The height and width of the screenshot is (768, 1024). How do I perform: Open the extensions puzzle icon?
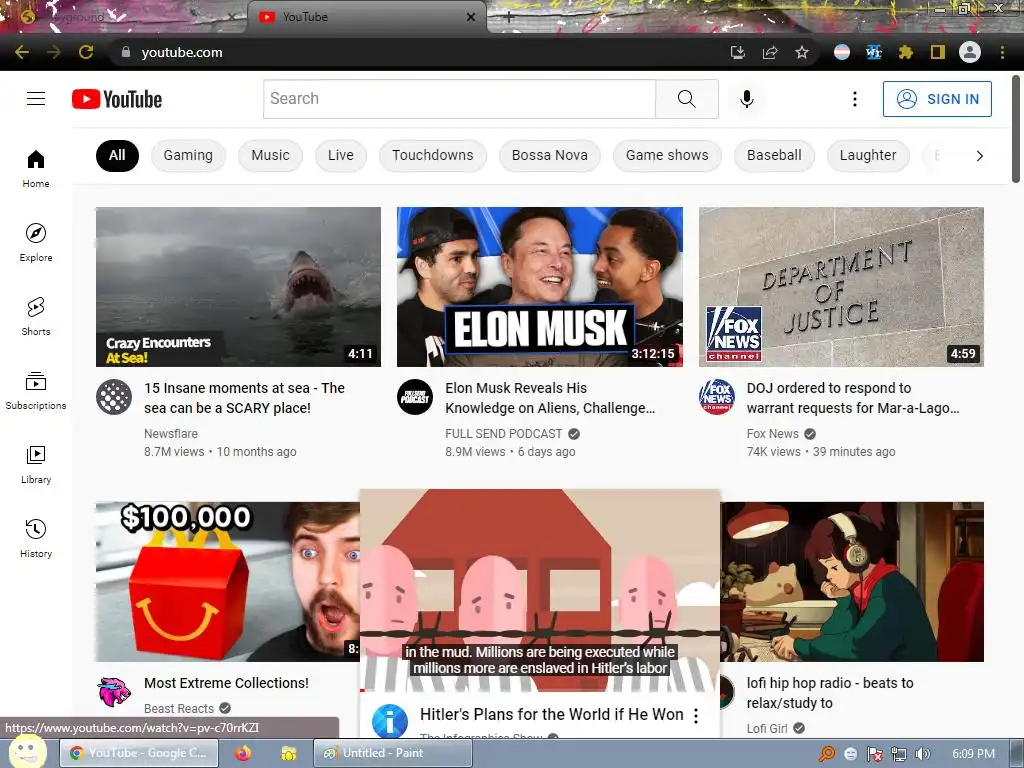906,52
